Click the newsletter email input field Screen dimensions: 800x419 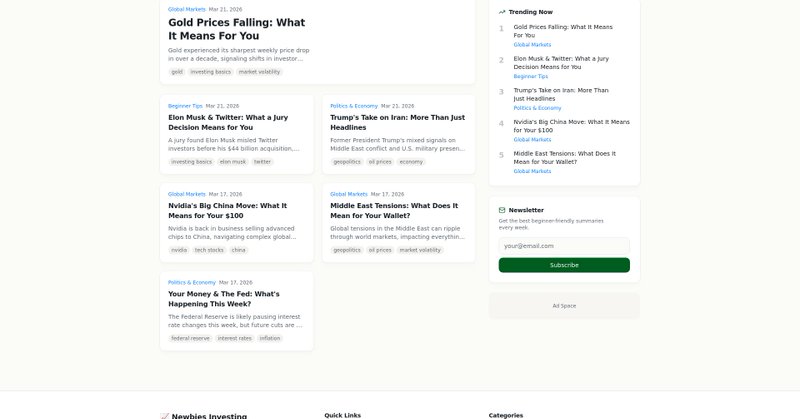tap(564, 245)
